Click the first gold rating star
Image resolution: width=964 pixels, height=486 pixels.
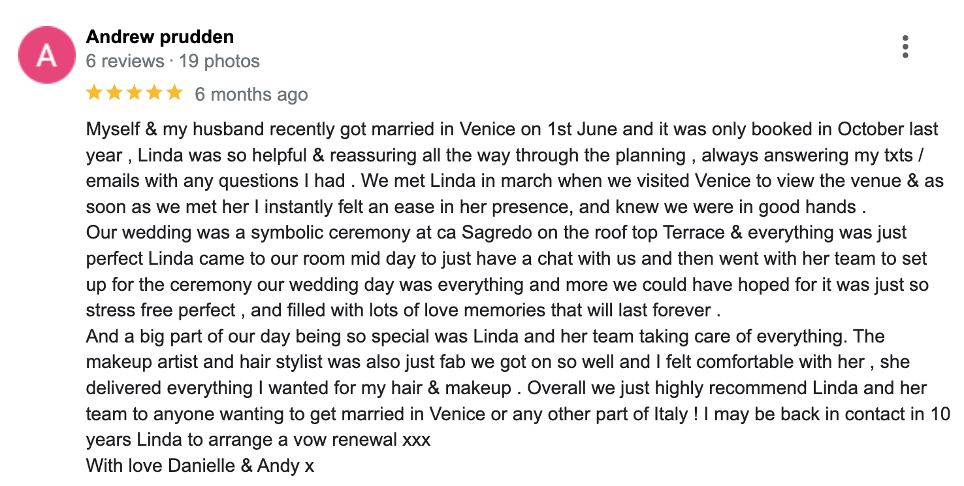click(94, 93)
